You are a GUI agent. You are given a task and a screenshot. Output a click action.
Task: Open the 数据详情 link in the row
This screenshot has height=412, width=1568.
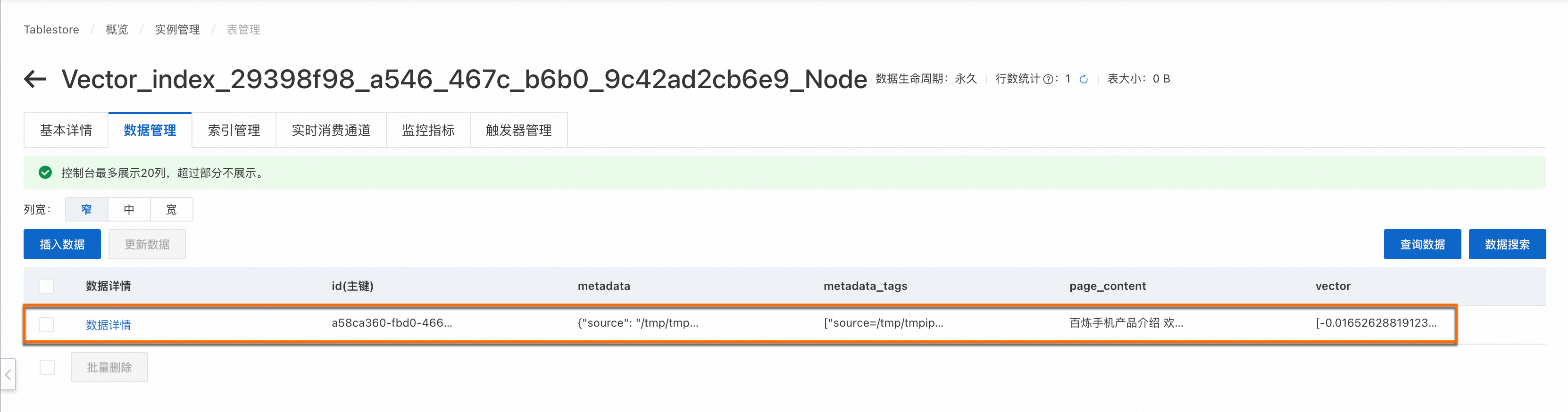108,325
